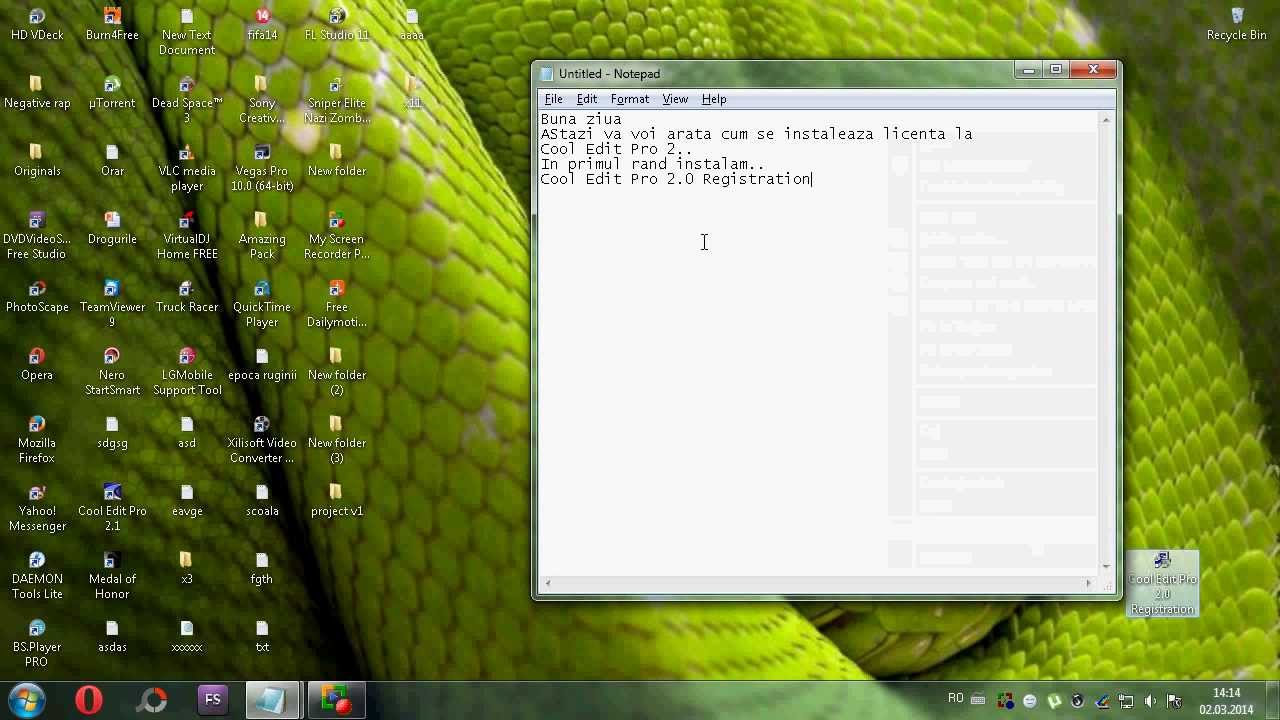This screenshot has width=1280, height=720.
Task: Click Notepad's horizontal scrollbar right arrow
Action: tap(1089, 582)
